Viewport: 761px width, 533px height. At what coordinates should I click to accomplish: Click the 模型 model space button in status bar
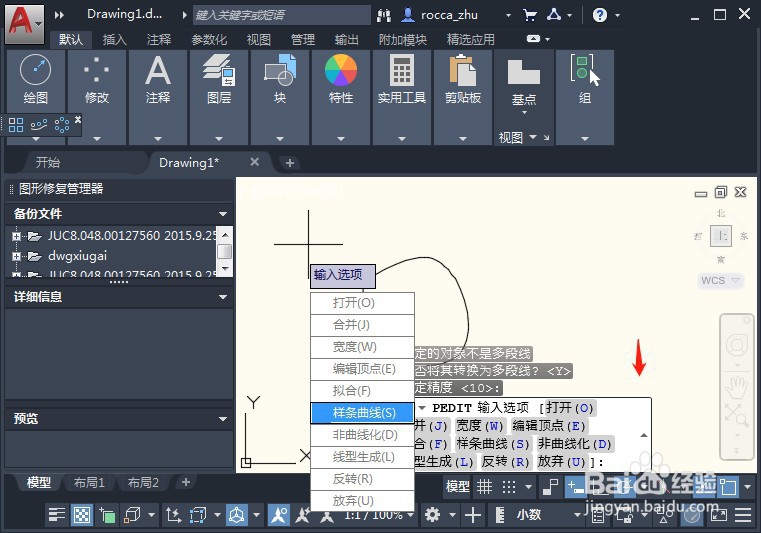457,486
